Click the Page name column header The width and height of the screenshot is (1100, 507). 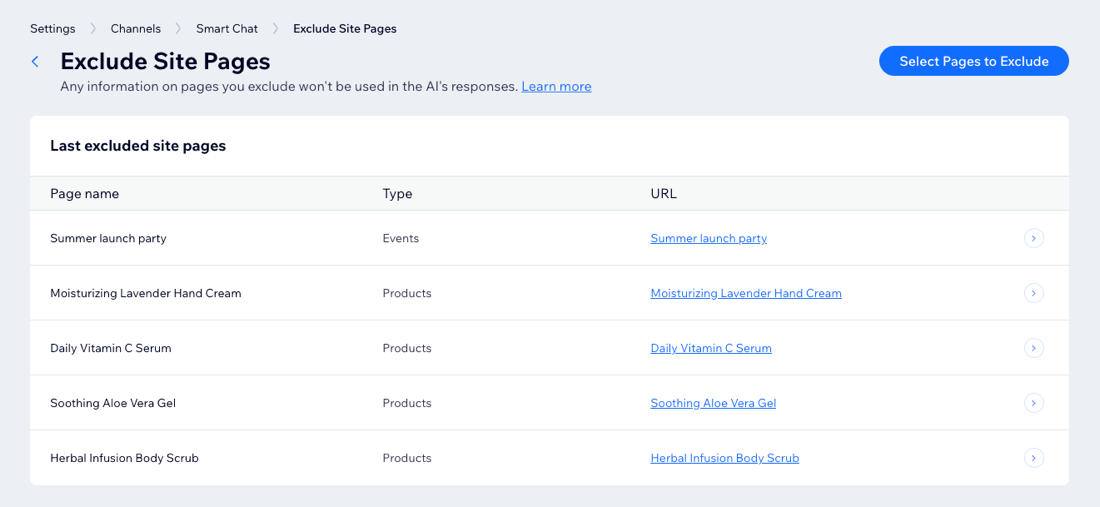tap(84, 194)
